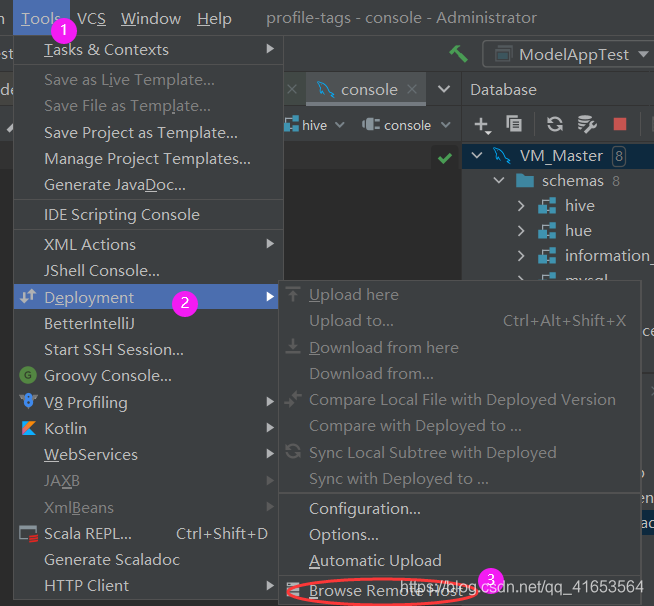Toggle Automatic Upload

click(460, 561)
